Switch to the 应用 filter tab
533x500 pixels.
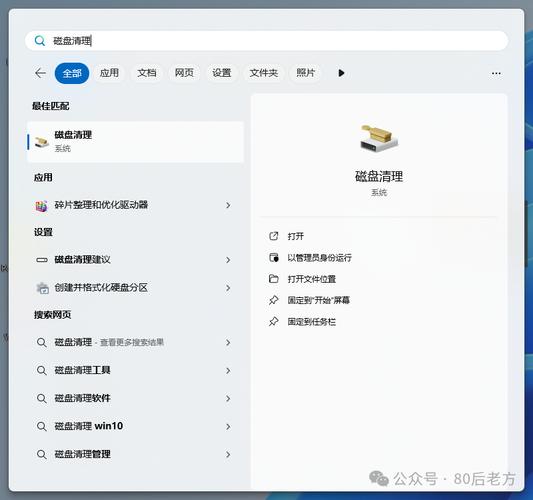(x=109, y=73)
